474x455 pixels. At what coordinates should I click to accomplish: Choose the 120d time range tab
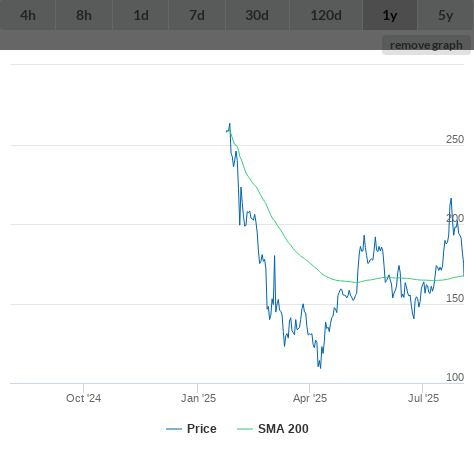326,15
